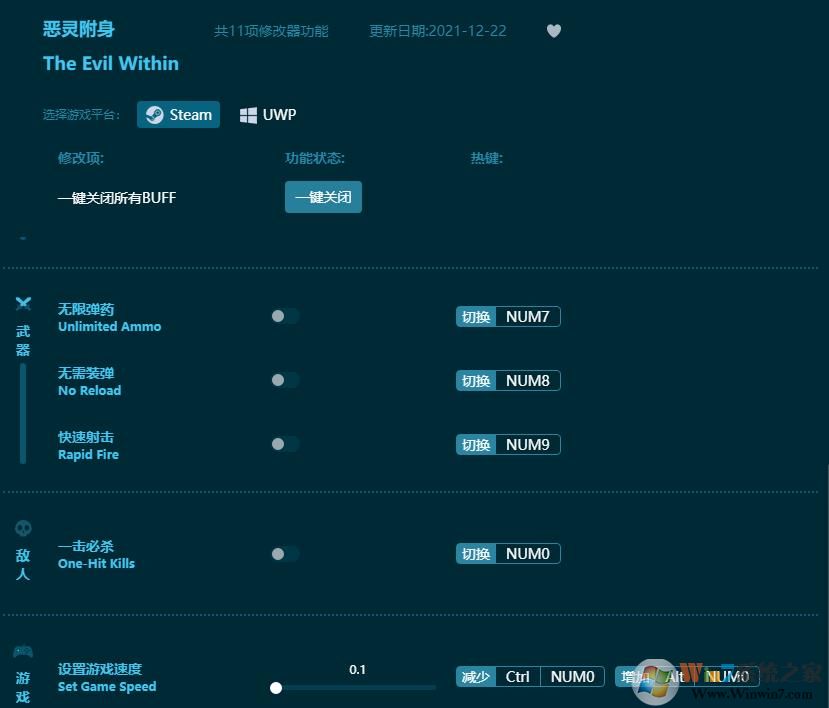Viewport: 829px width, 708px height.
Task: Click the 增加 Alt NUM0 increase speed button
Action: 685,676
